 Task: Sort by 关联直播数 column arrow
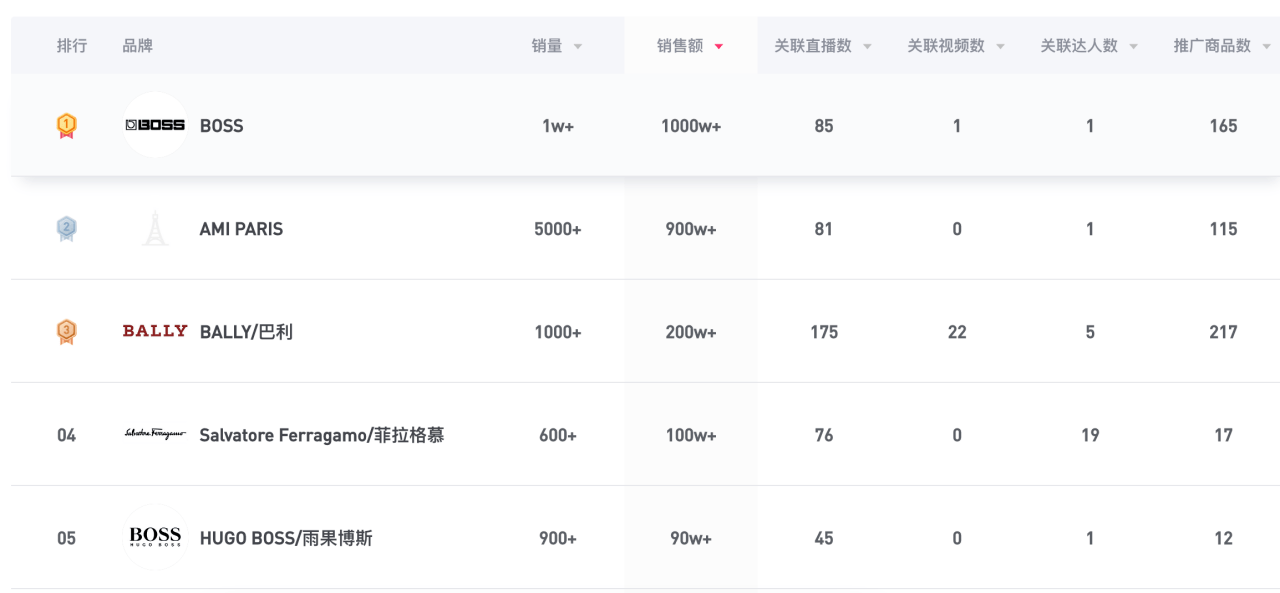click(x=867, y=47)
